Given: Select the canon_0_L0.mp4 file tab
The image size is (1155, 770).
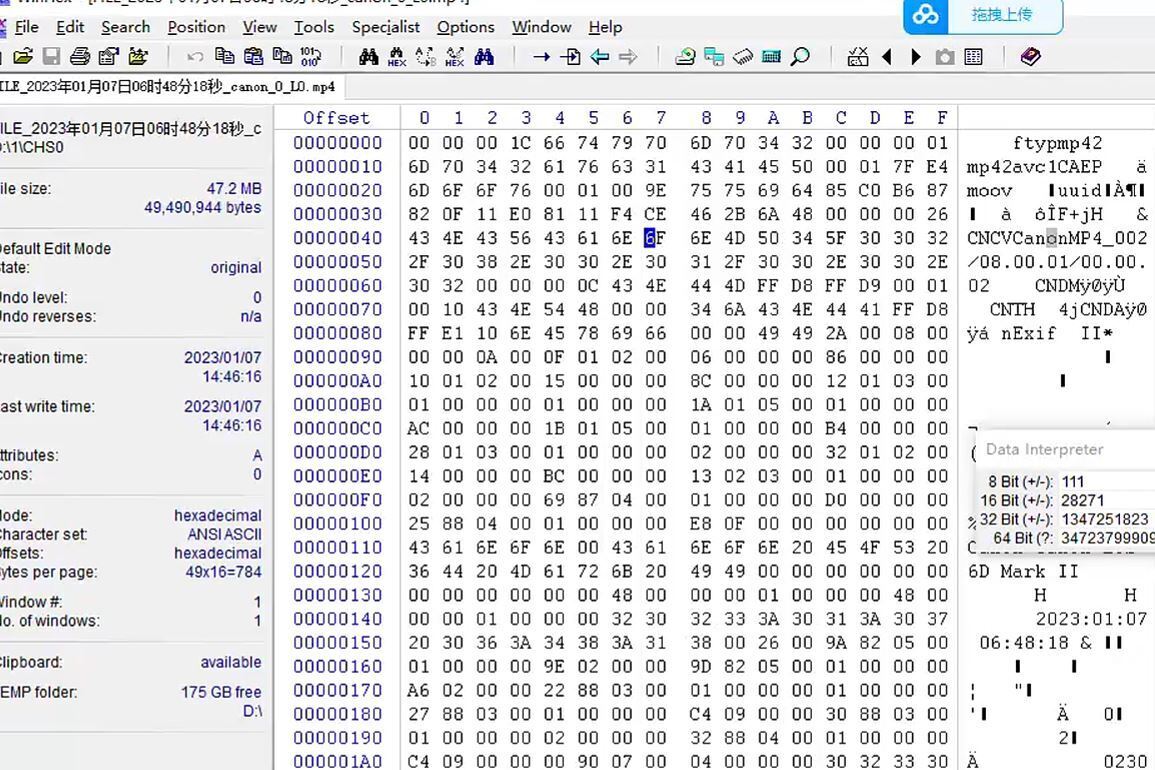Looking at the screenshot, I should point(169,87).
